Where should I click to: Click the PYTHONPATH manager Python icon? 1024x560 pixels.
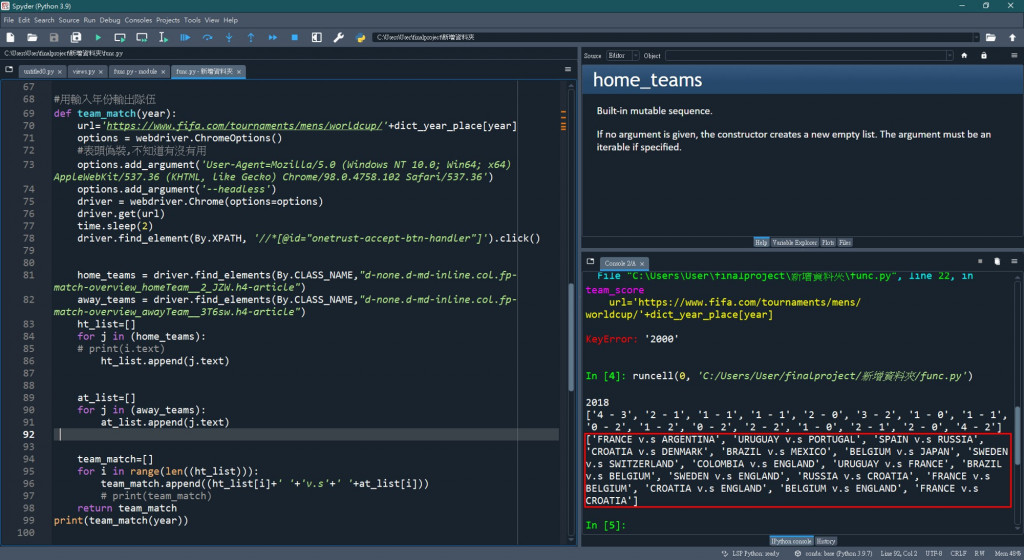[360, 37]
